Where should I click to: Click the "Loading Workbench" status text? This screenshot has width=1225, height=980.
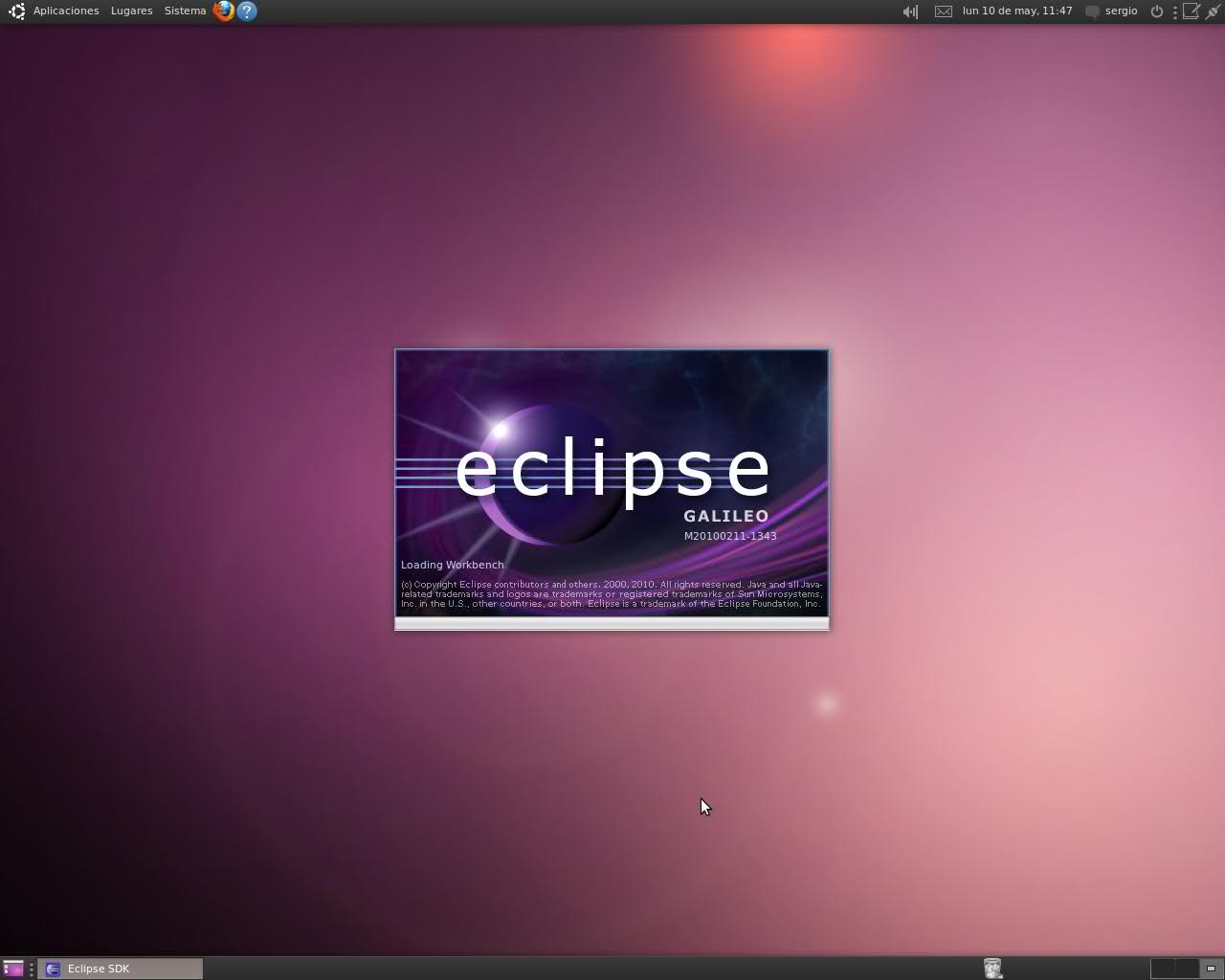452,565
